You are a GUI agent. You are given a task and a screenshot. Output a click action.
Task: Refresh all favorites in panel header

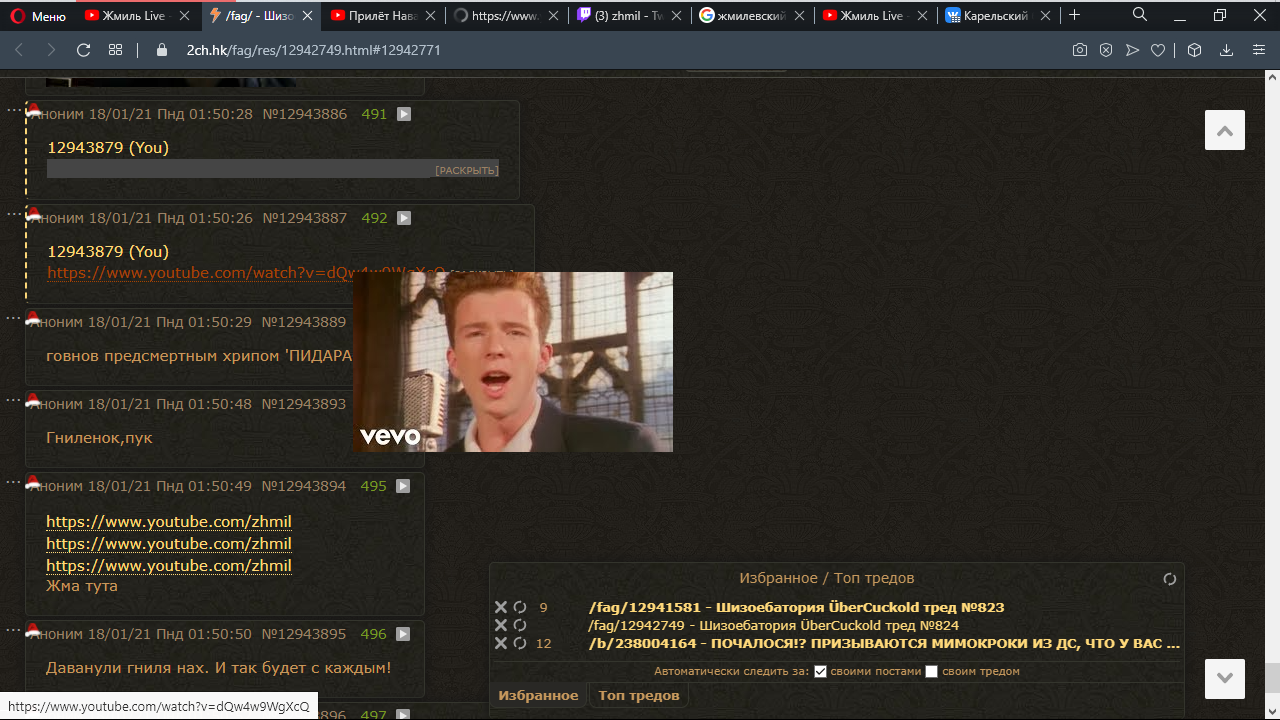(1170, 579)
